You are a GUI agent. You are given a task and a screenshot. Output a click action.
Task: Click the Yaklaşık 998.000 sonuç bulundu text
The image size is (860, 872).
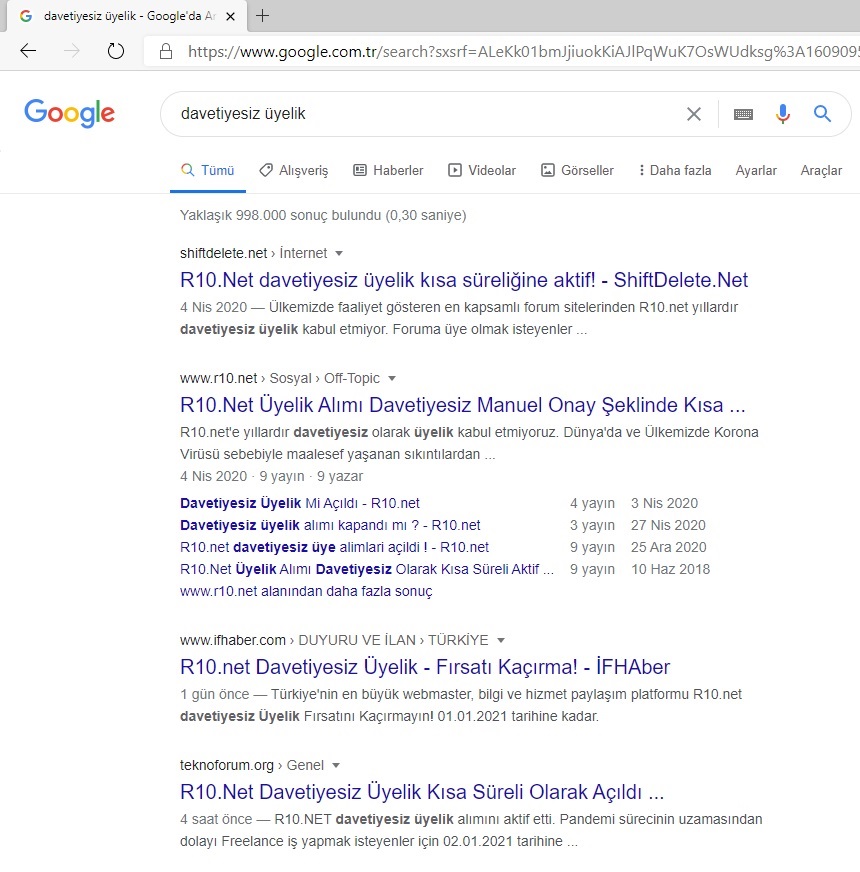click(x=323, y=215)
